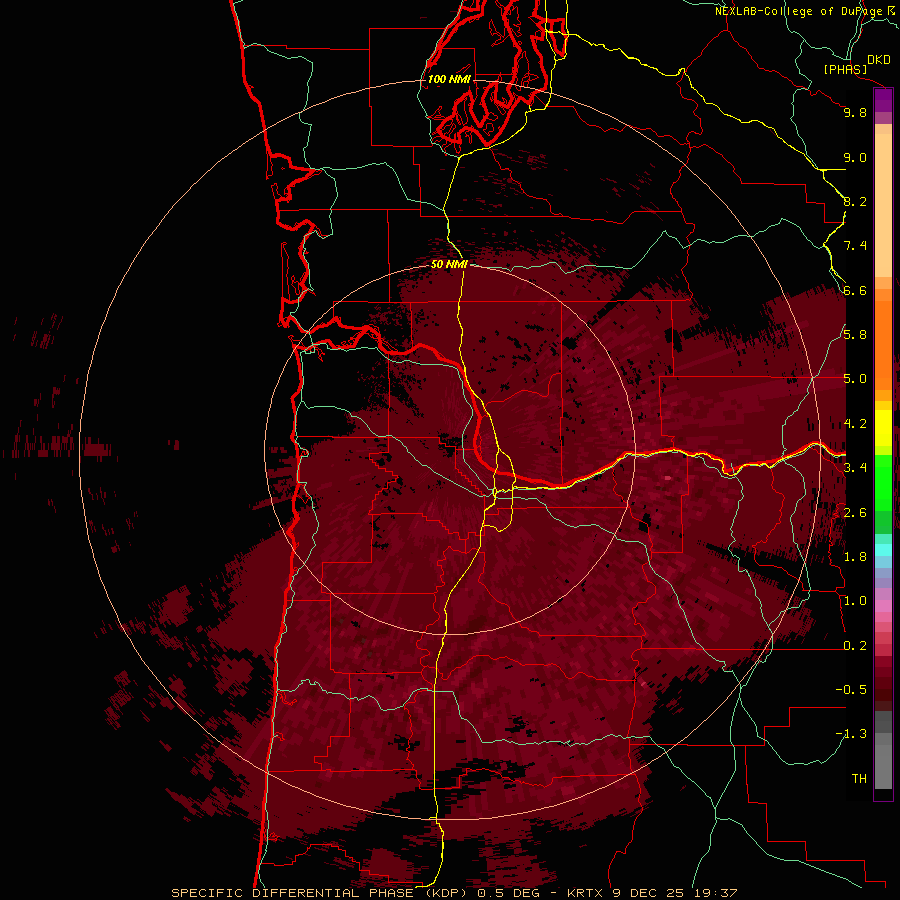Click the pink segment of the color bar
The width and height of the screenshot is (900, 900).
(883, 606)
